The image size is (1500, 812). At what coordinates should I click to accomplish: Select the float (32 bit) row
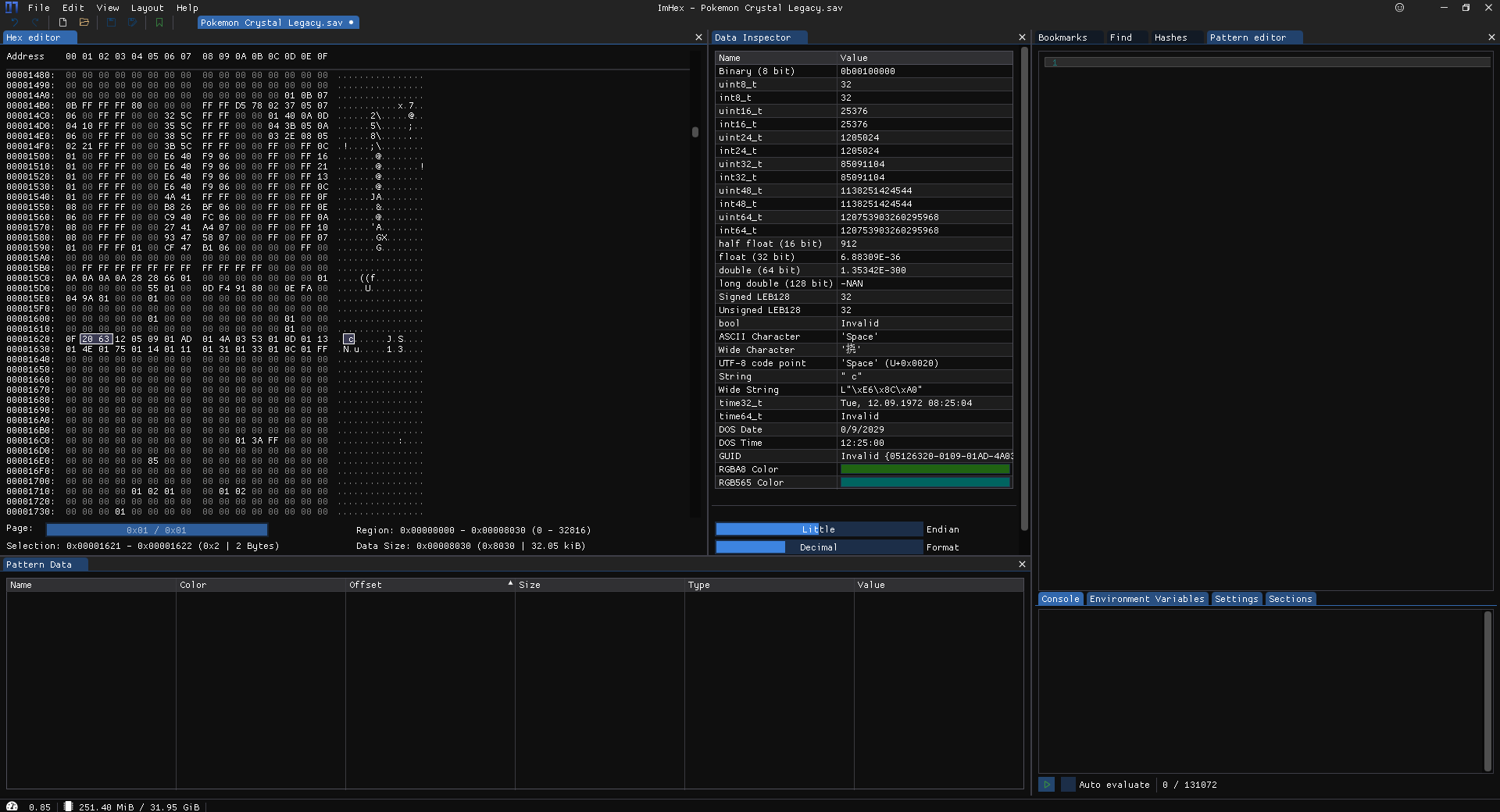(x=864, y=257)
